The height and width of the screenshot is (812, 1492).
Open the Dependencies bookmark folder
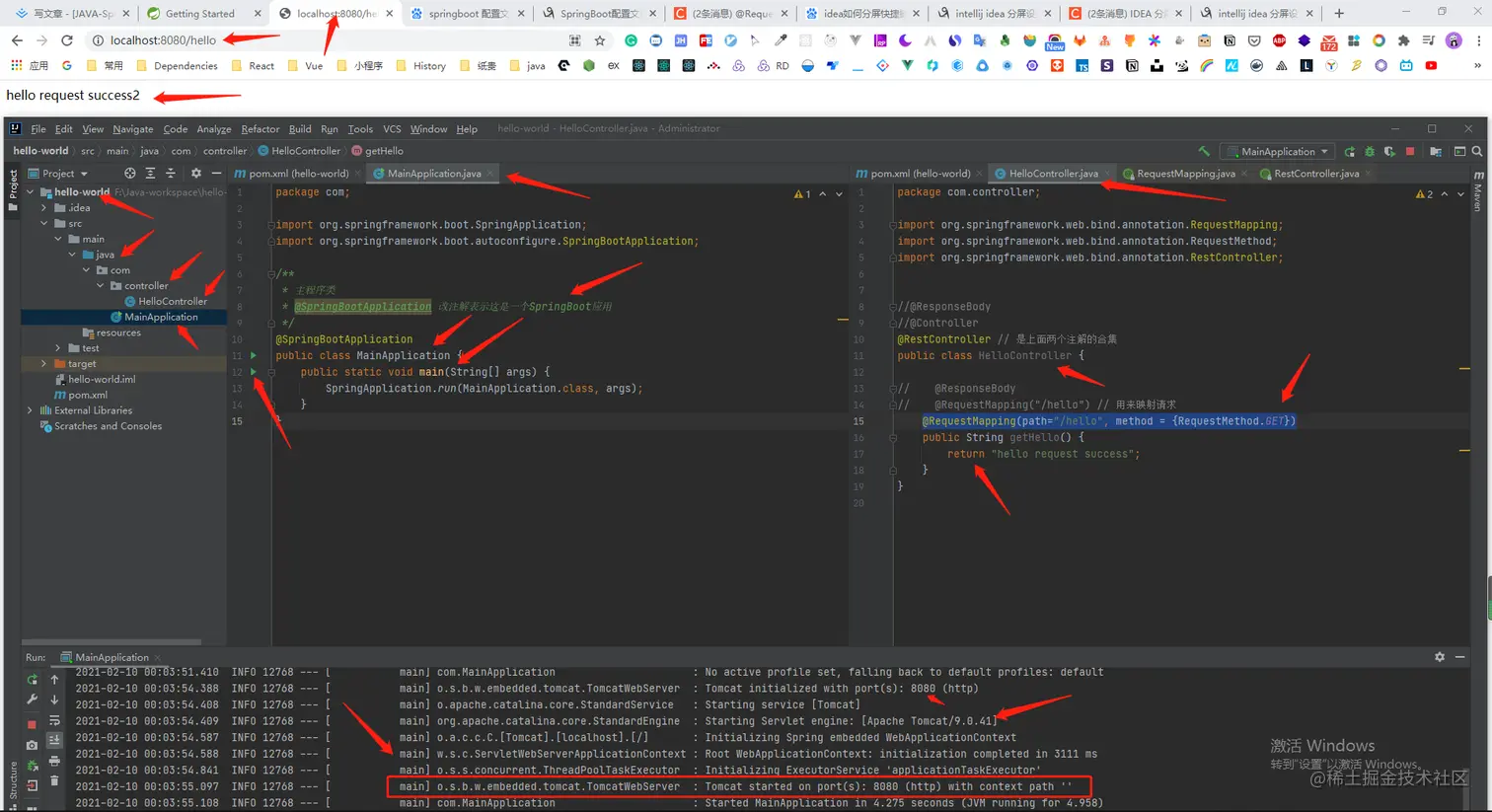[177, 66]
